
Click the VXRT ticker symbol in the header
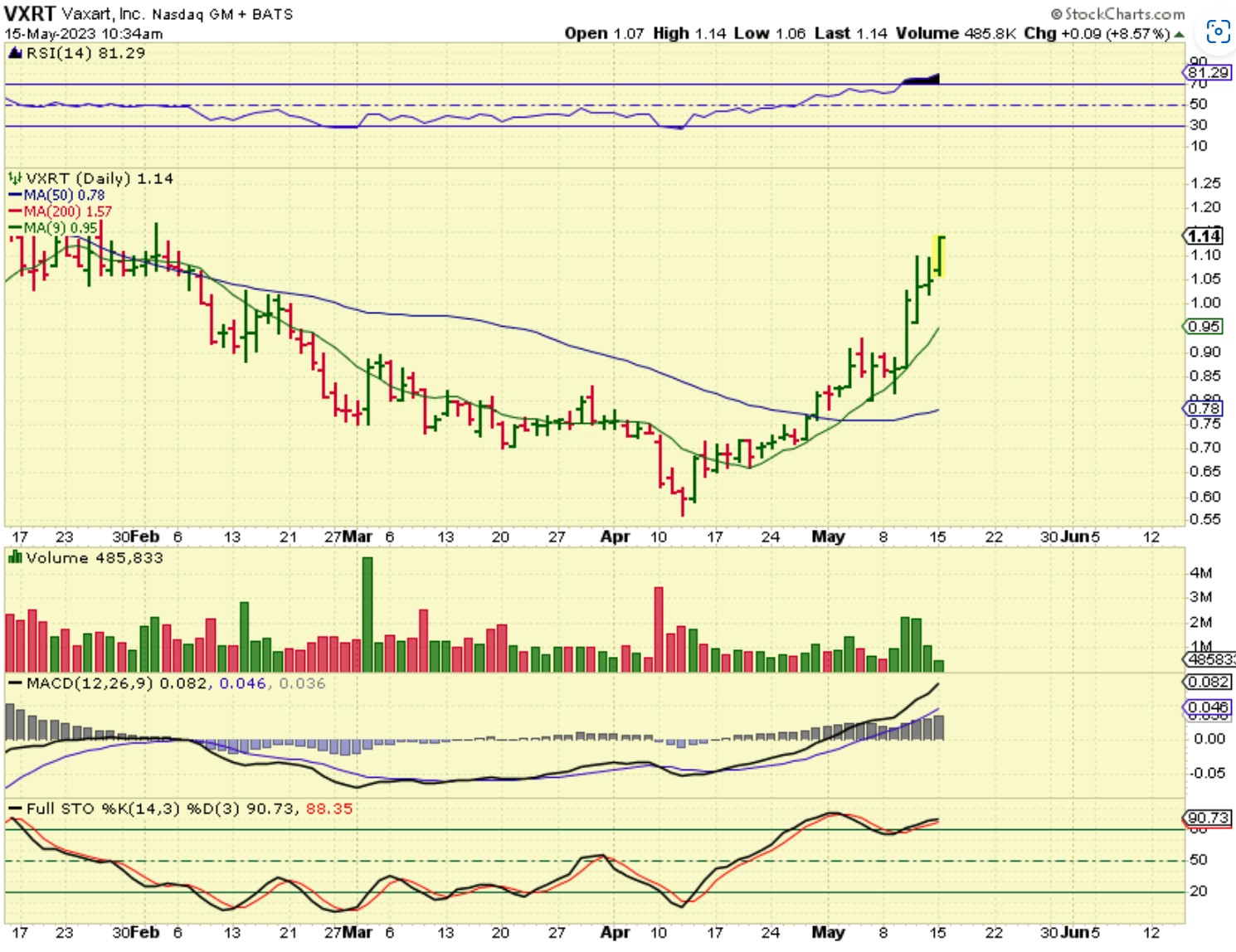pos(30,14)
